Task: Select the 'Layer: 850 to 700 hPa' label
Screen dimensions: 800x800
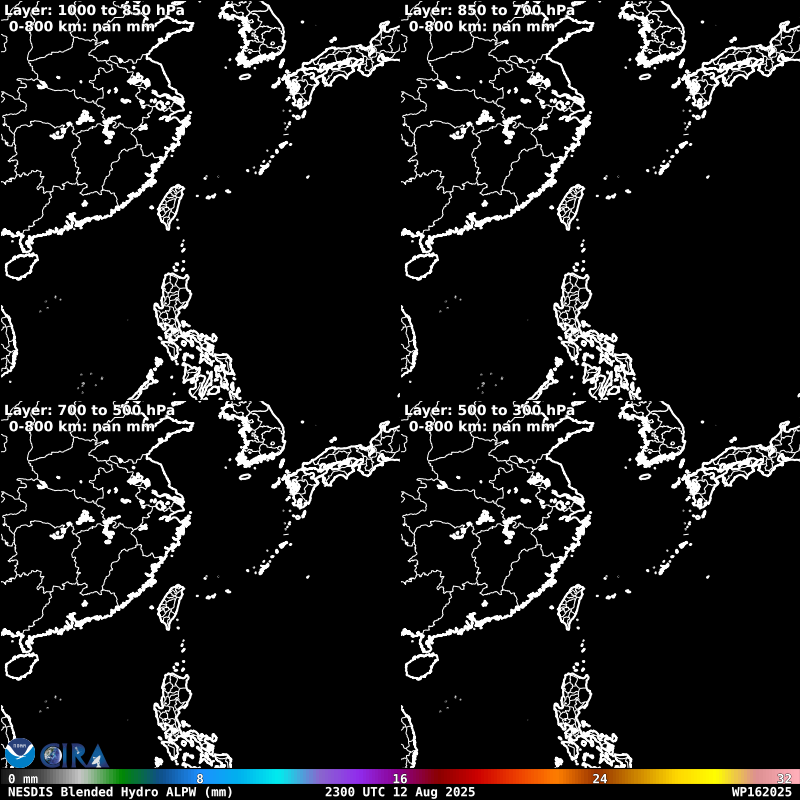Action: pos(489,10)
